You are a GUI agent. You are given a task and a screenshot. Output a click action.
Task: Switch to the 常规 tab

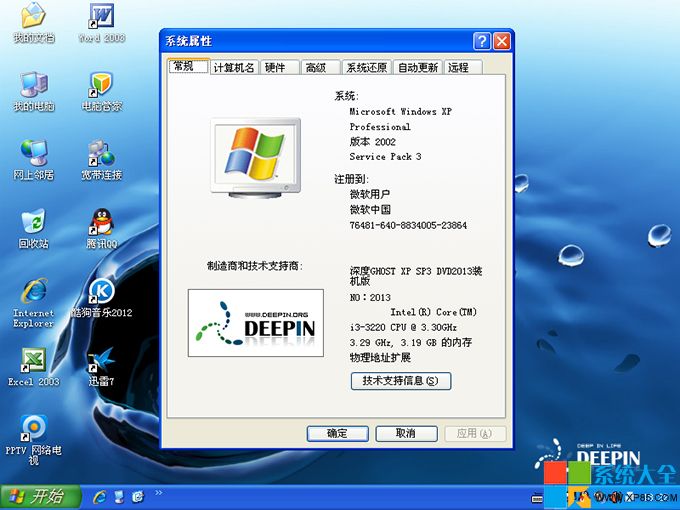point(189,66)
